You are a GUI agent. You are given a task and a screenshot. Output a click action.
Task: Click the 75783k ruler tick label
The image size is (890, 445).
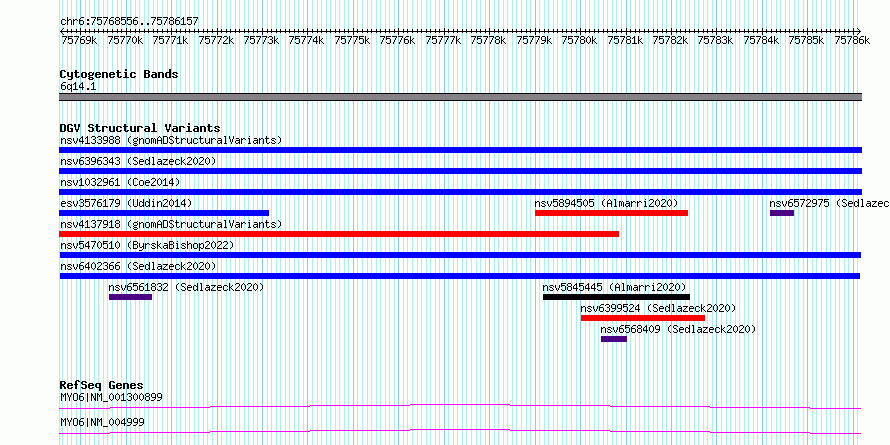pos(716,40)
